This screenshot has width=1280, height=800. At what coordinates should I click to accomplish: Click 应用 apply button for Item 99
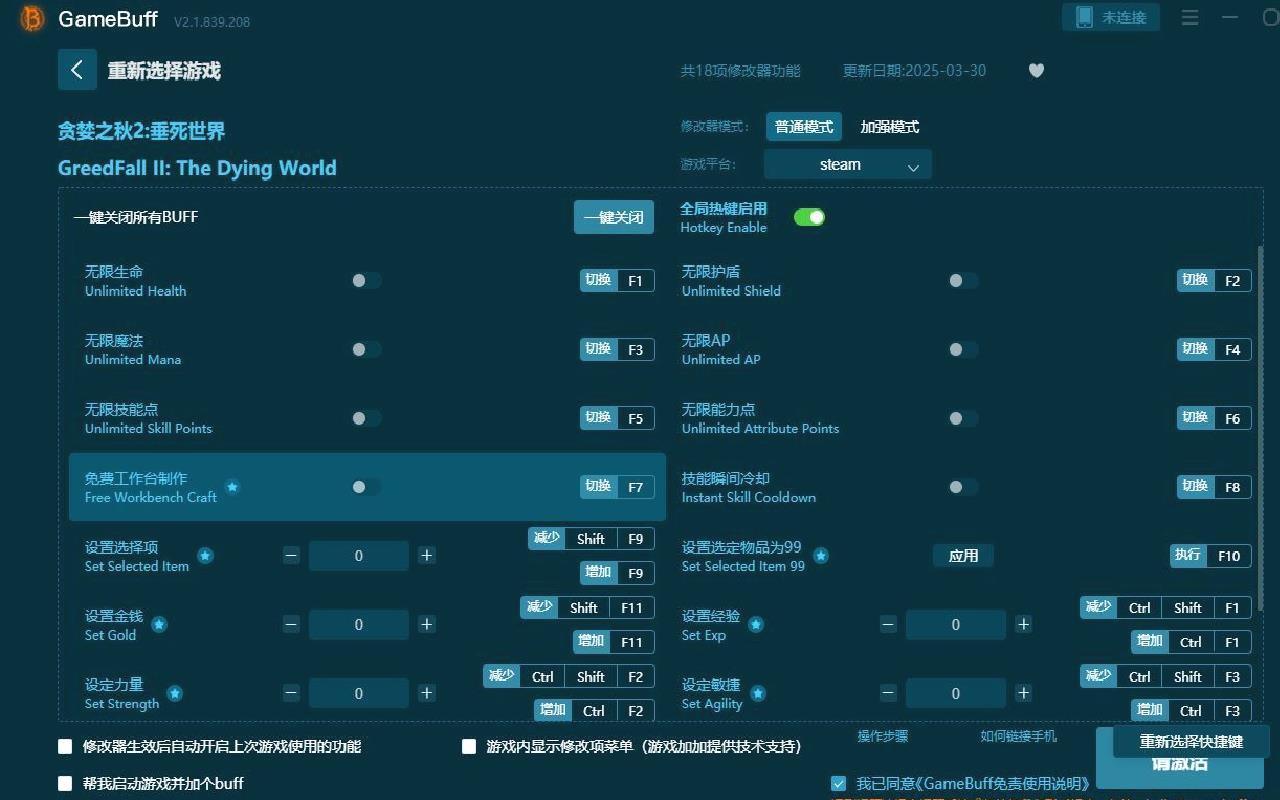[963, 556]
